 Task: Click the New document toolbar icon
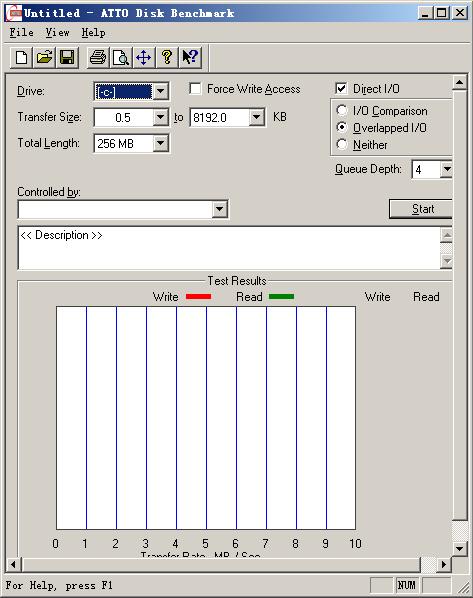21,58
